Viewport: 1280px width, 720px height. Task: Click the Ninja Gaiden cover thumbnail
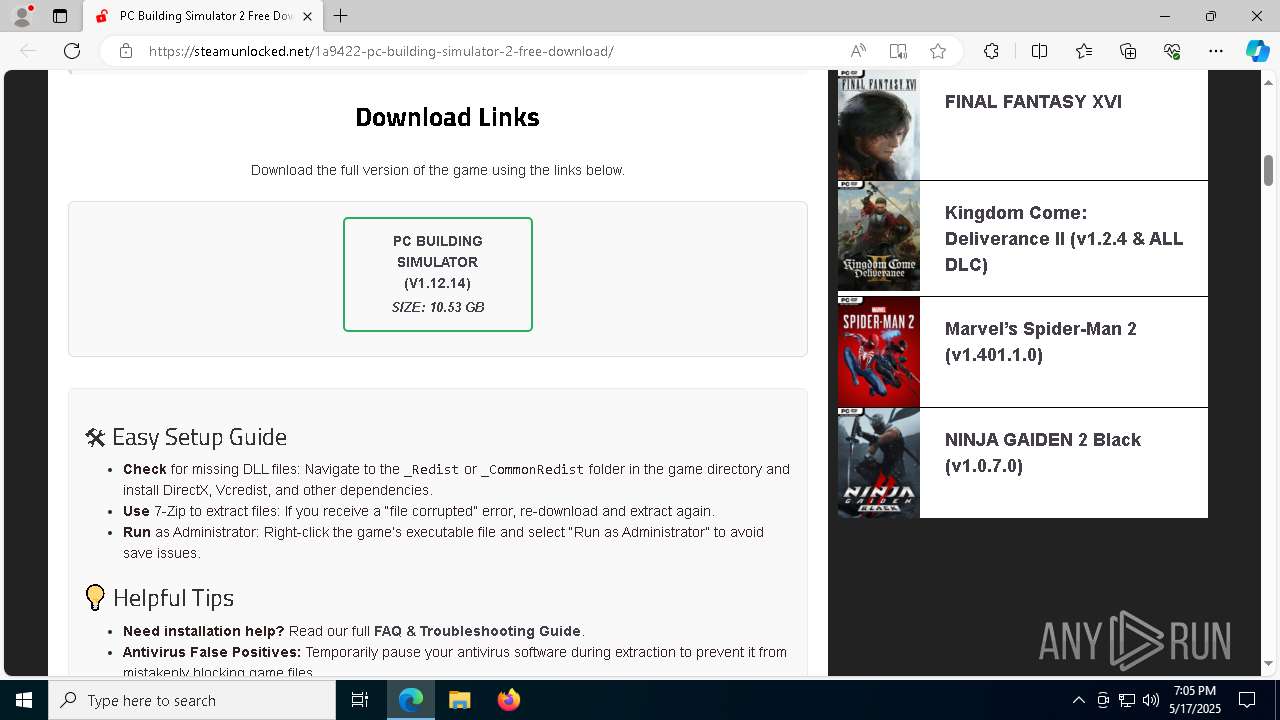(879, 463)
